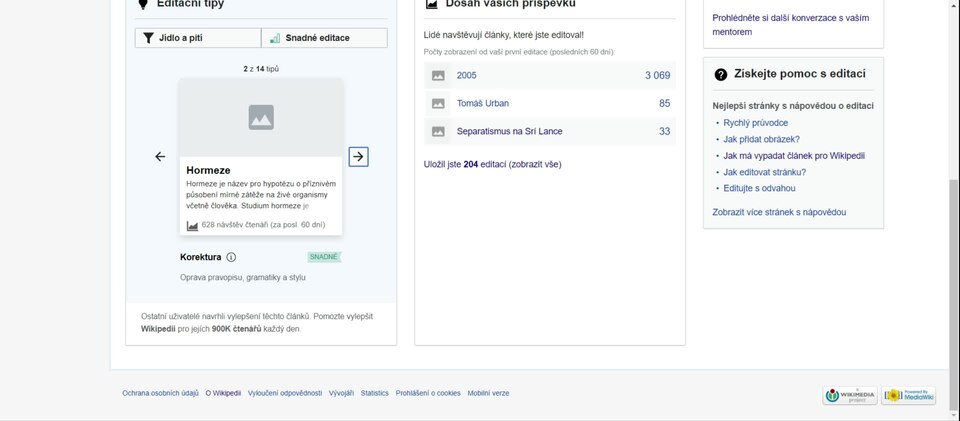Open Jak přidat obrázek? help page
The width and height of the screenshot is (960, 421).
[x=762, y=140]
